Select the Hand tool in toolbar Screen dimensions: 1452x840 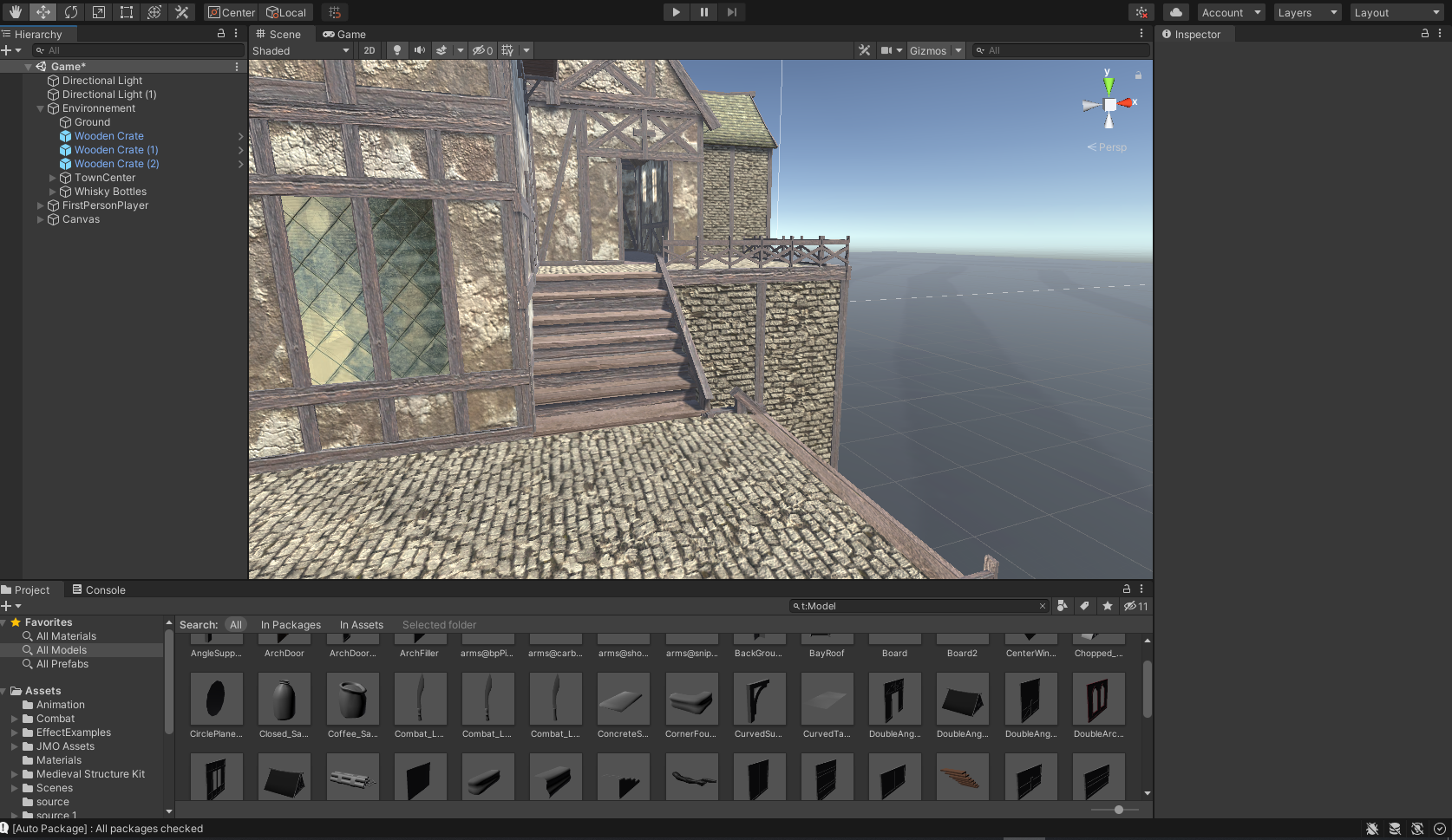16,12
